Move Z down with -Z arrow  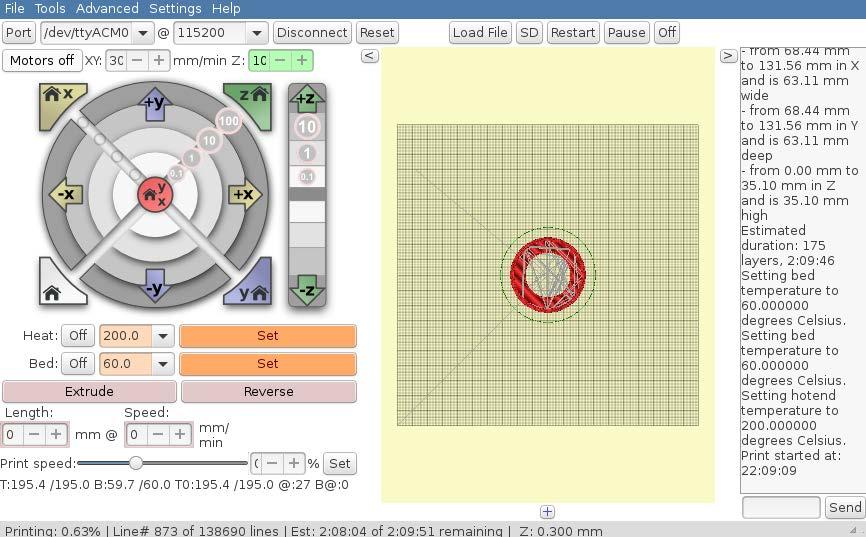point(307,291)
